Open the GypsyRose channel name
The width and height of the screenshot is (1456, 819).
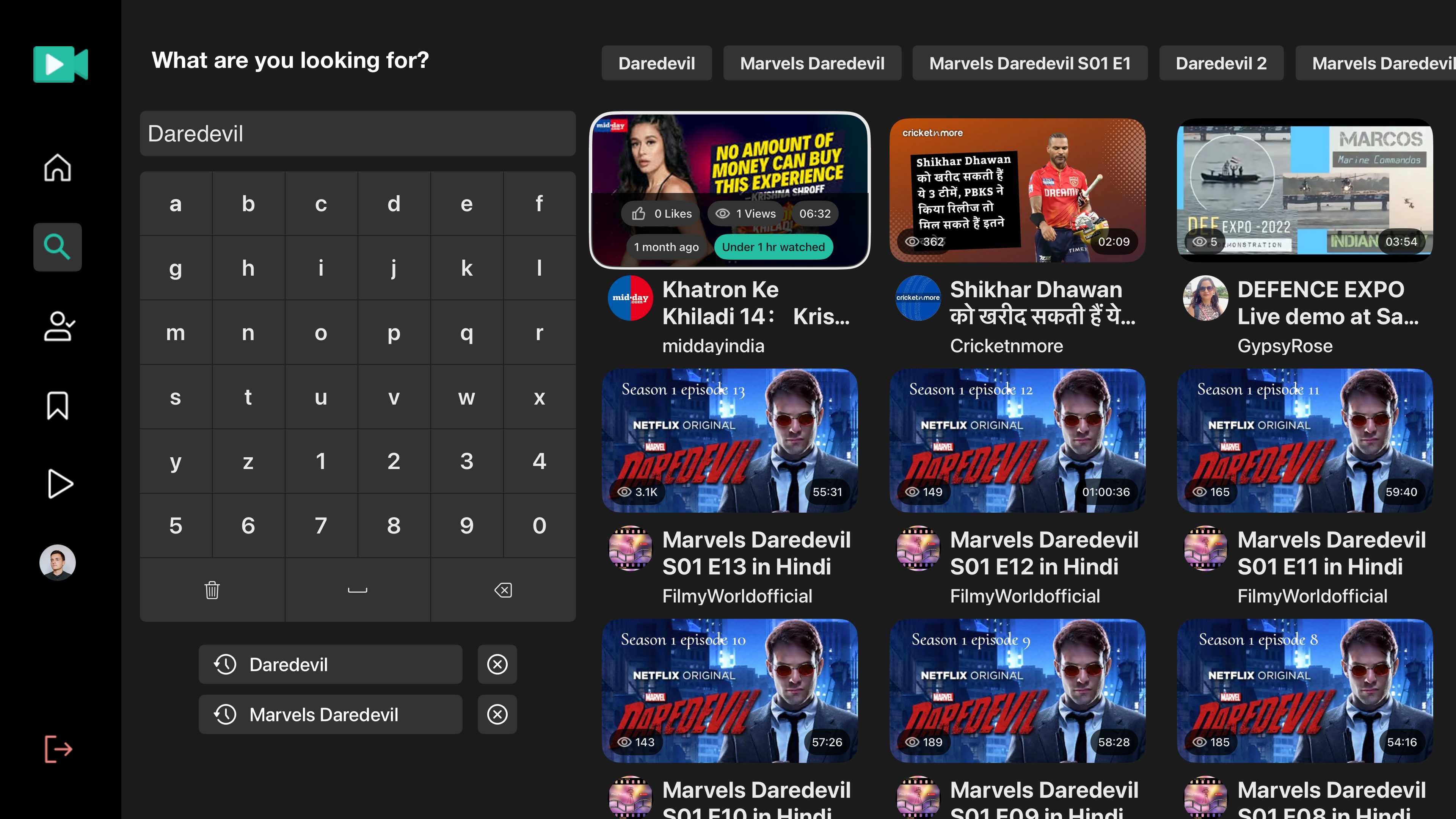click(x=1285, y=346)
